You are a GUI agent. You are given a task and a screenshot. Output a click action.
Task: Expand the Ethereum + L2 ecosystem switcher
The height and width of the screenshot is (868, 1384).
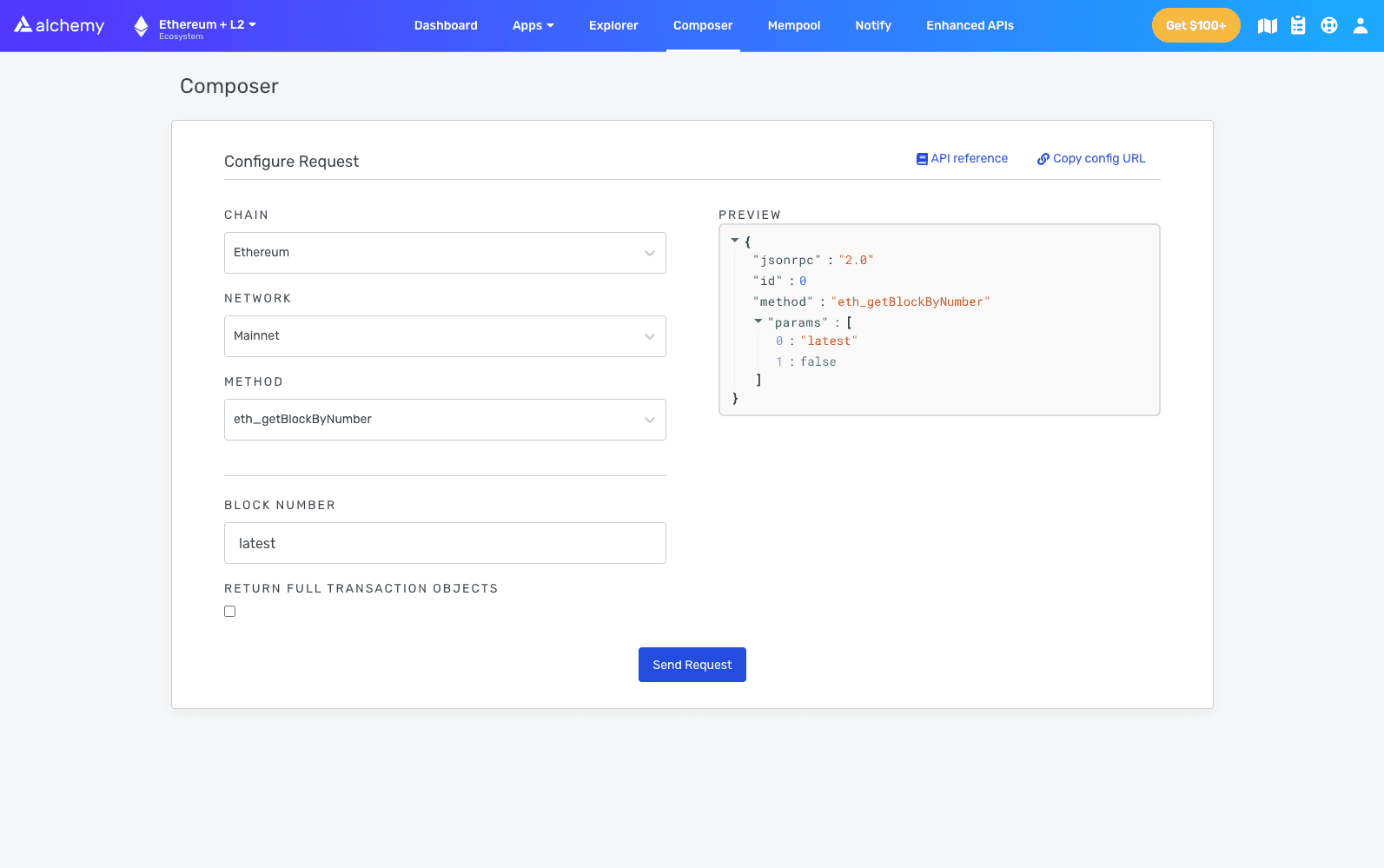coord(207,25)
